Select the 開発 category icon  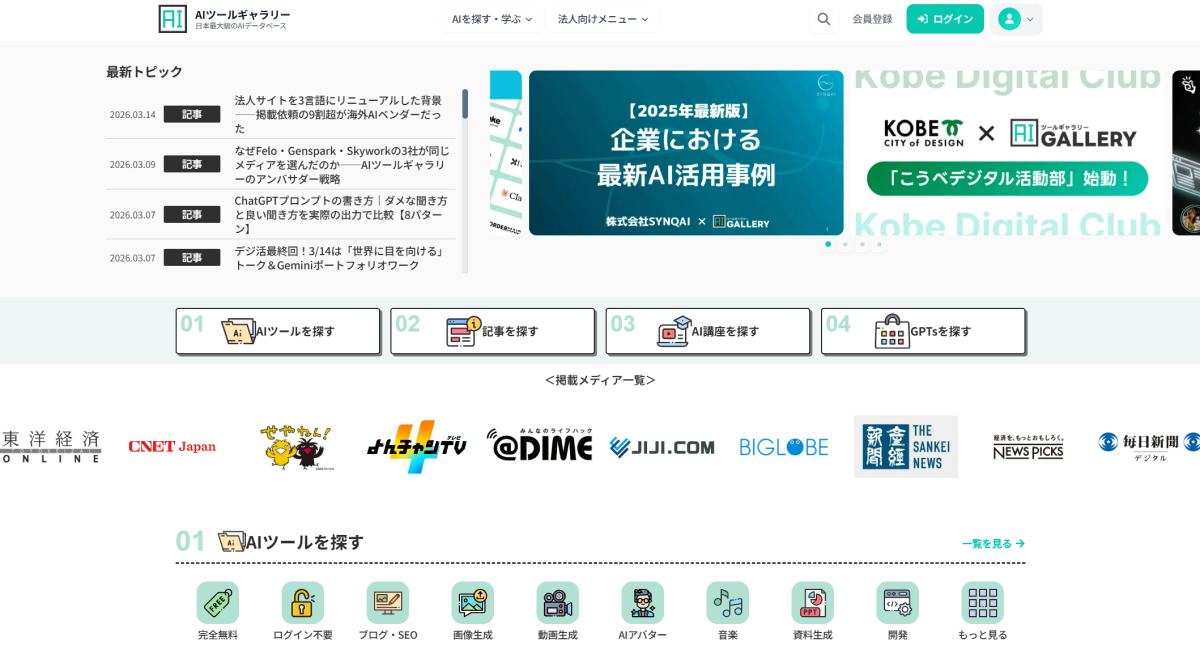coord(898,603)
